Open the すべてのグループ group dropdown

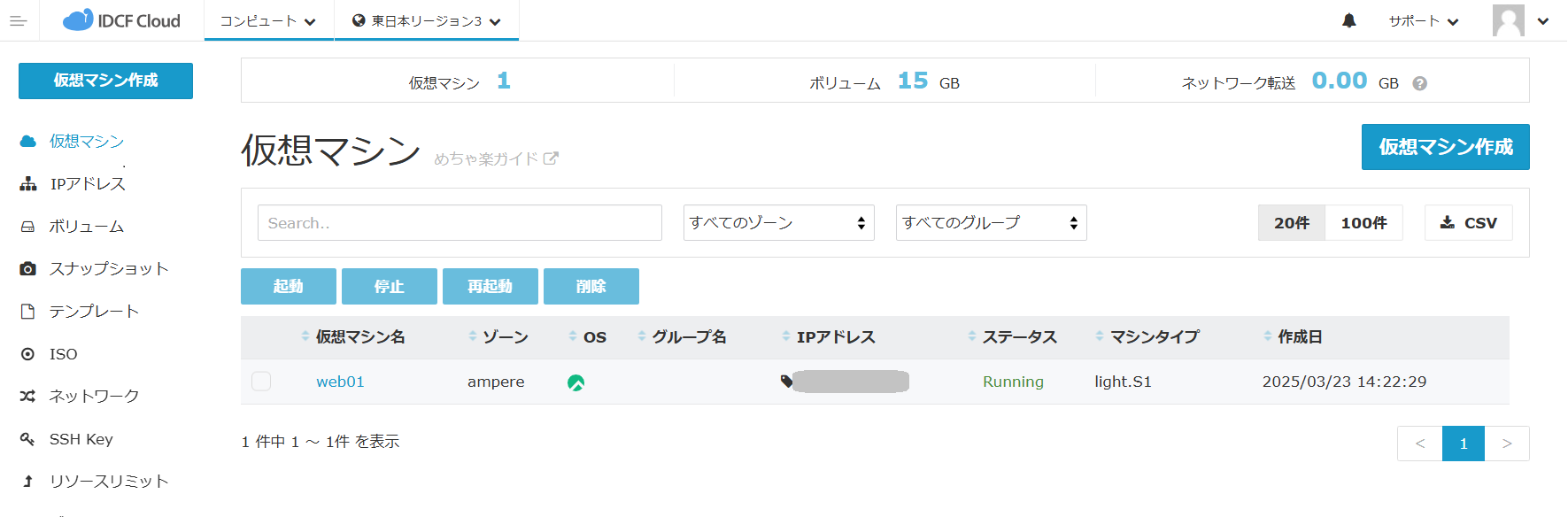pyautogui.click(x=991, y=223)
